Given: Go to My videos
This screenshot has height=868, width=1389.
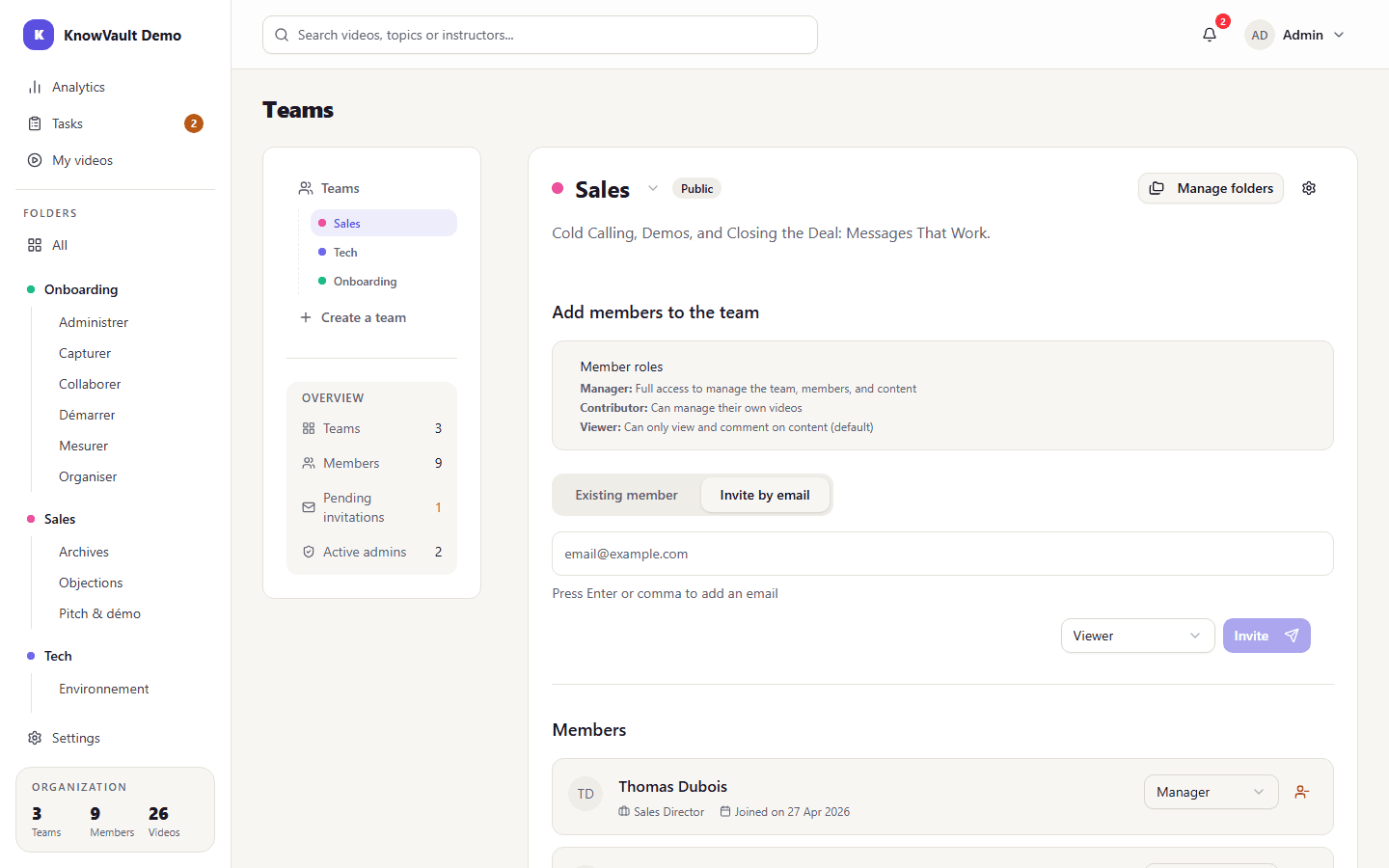Looking at the screenshot, I should click(x=115, y=160).
